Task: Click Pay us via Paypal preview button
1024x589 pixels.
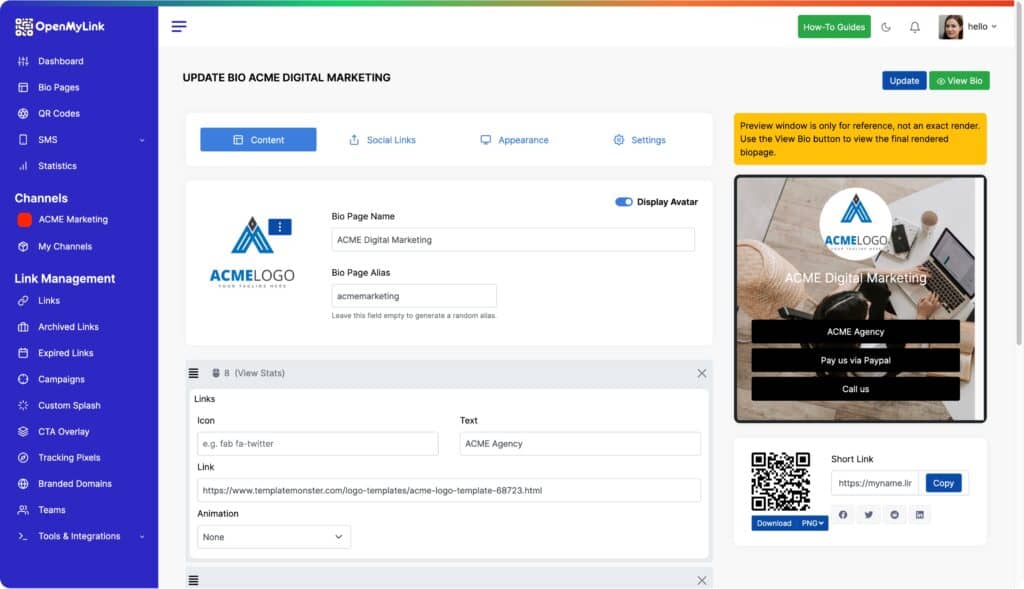Action: (x=856, y=360)
